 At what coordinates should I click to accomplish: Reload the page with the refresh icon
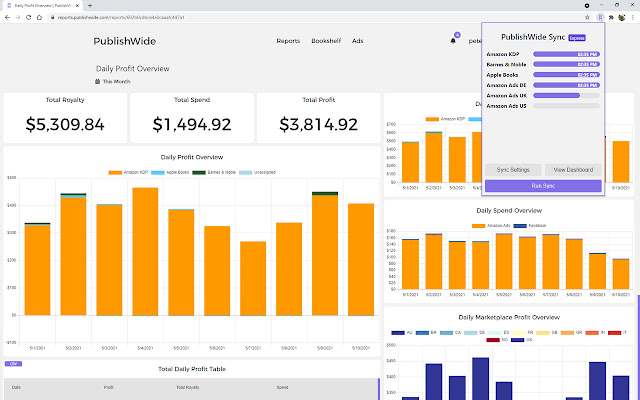tap(31, 17)
